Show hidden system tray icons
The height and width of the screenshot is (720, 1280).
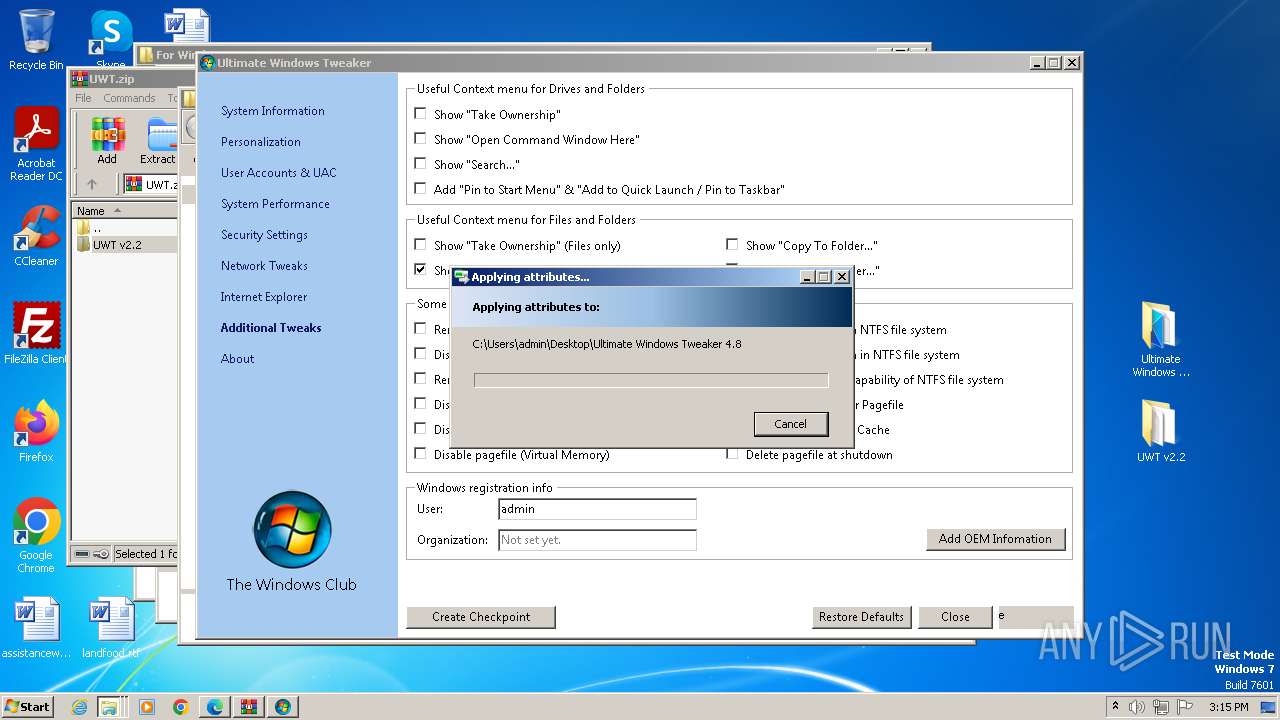1115,707
